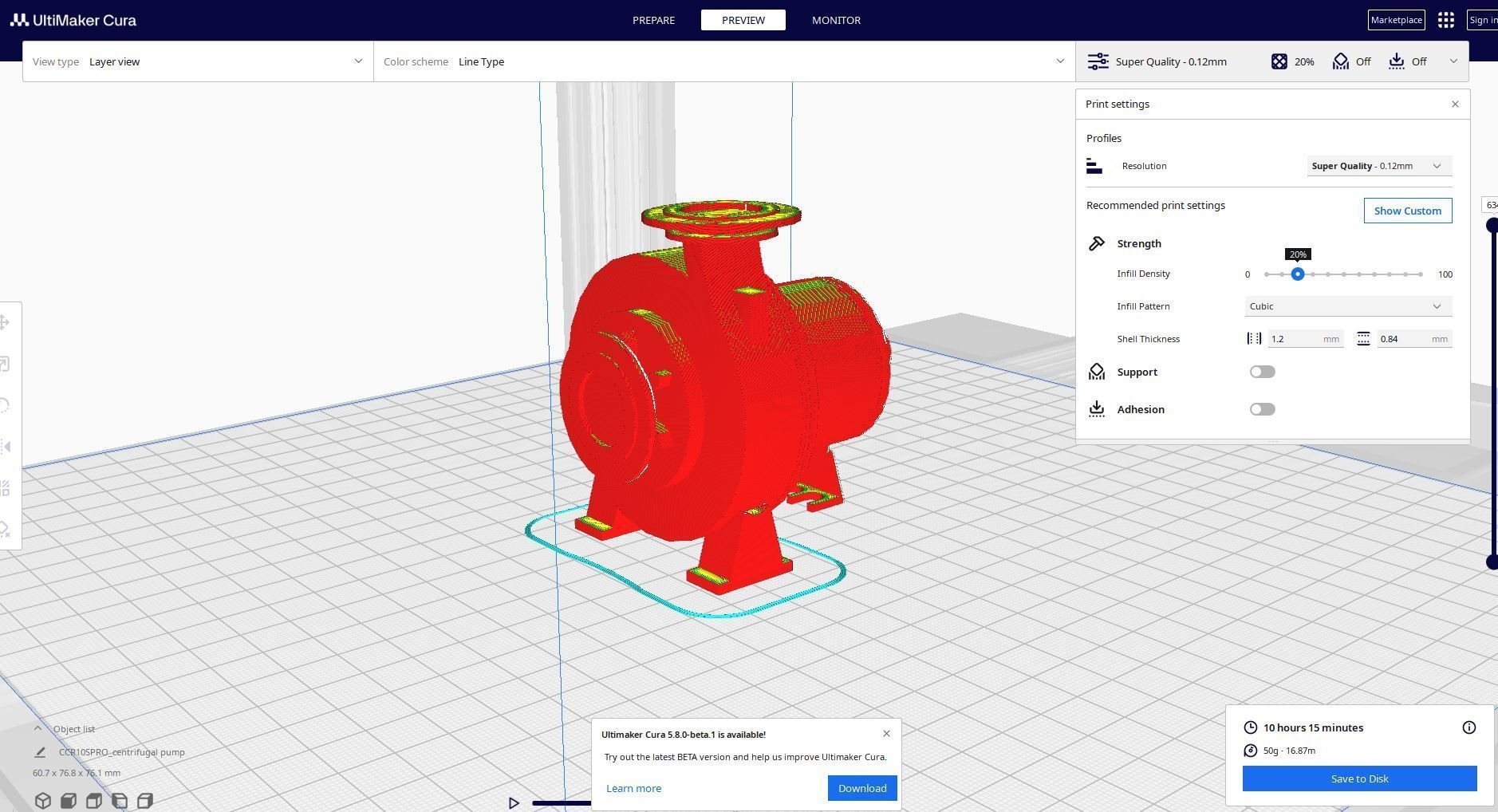Dismiss the beta update notification
Image resolution: width=1498 pixels, height=812 pixels.
tap(886, 734)
